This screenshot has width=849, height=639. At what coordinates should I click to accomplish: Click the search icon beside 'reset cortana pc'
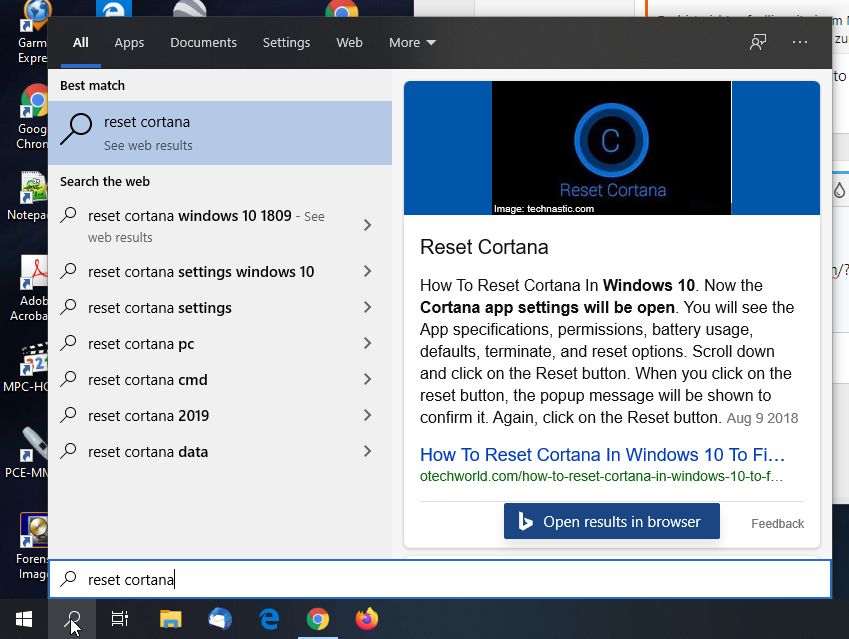tap(68, 343)
